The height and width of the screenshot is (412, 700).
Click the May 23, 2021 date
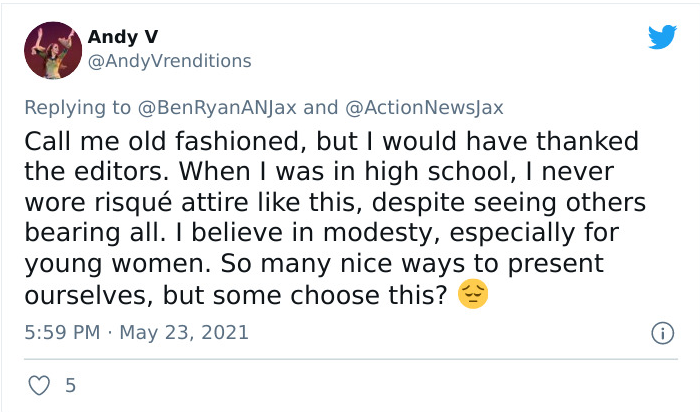(x=184, y=332)
